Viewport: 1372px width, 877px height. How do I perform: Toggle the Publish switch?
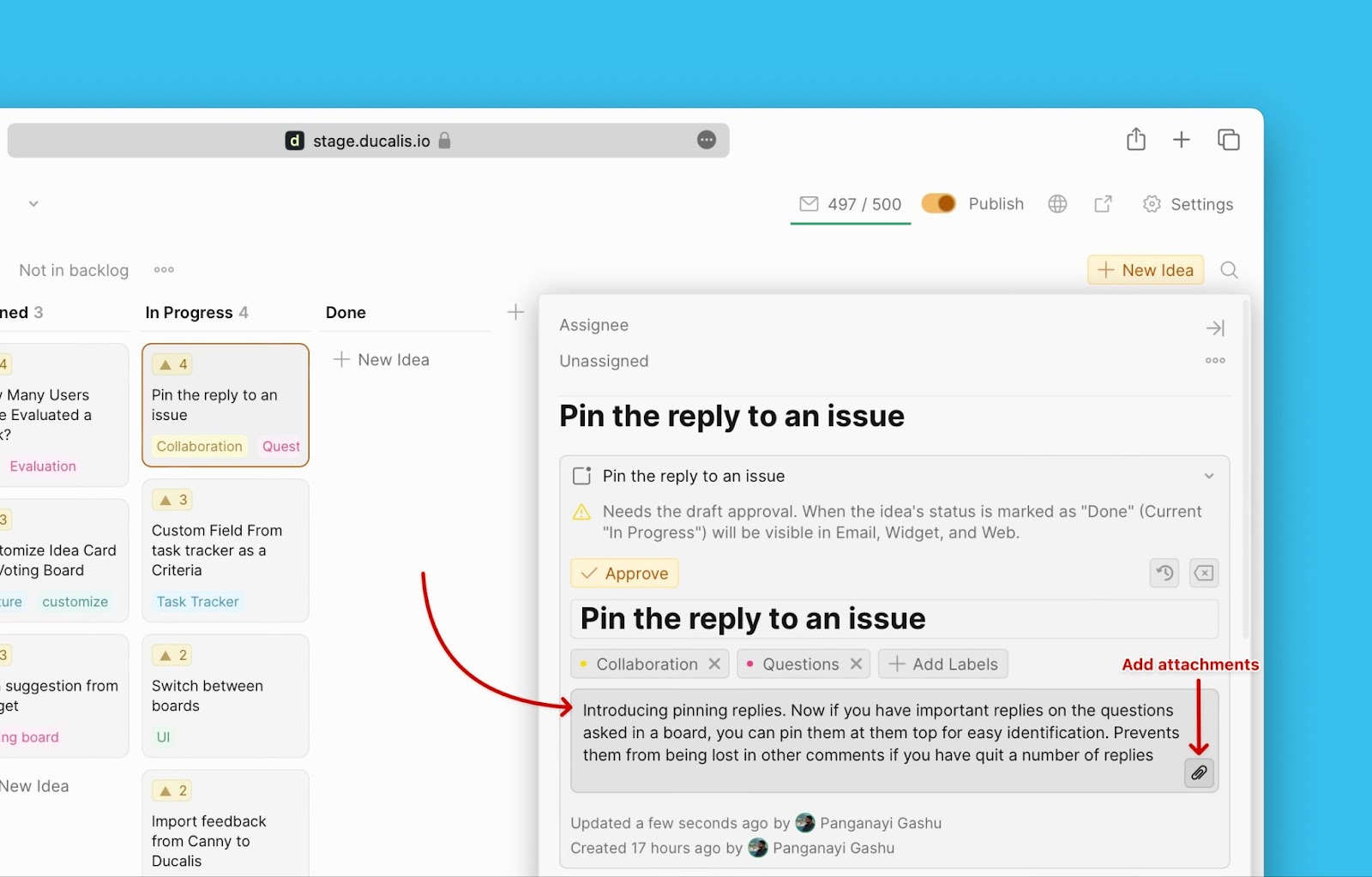pyautogui.click(x=938, y=204)
